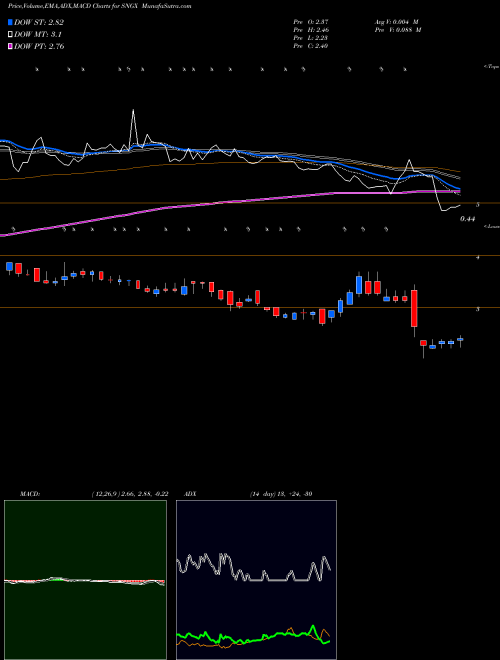Click the magenta DOW PT legend swatch
Image resolution: width=500 pixels, height=660 pixels.
pos(10,46)
